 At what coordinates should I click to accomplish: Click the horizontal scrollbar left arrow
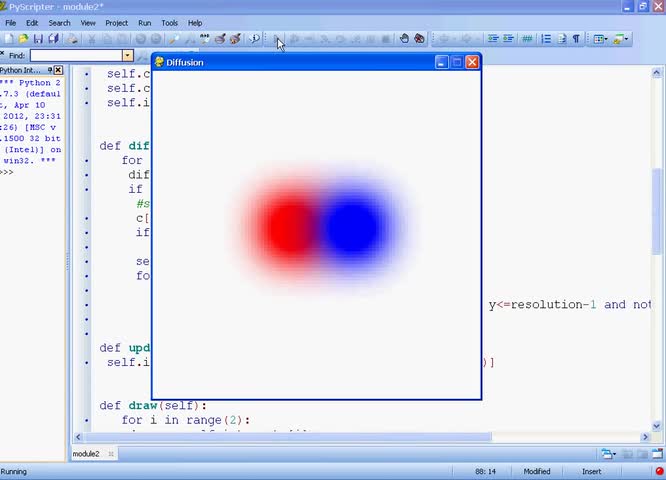[78, 437]
